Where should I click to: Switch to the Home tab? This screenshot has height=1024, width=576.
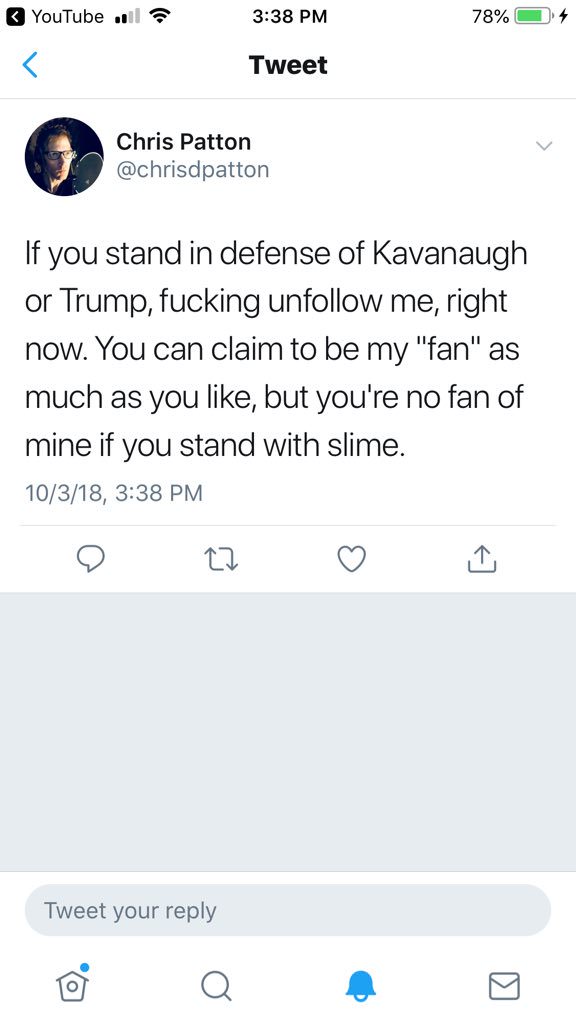point(72,983)
